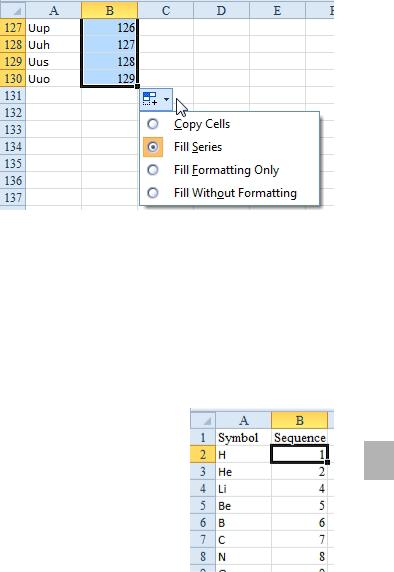Select row 128 header
This screenshot has width=394, height=572.
[13, 45]
